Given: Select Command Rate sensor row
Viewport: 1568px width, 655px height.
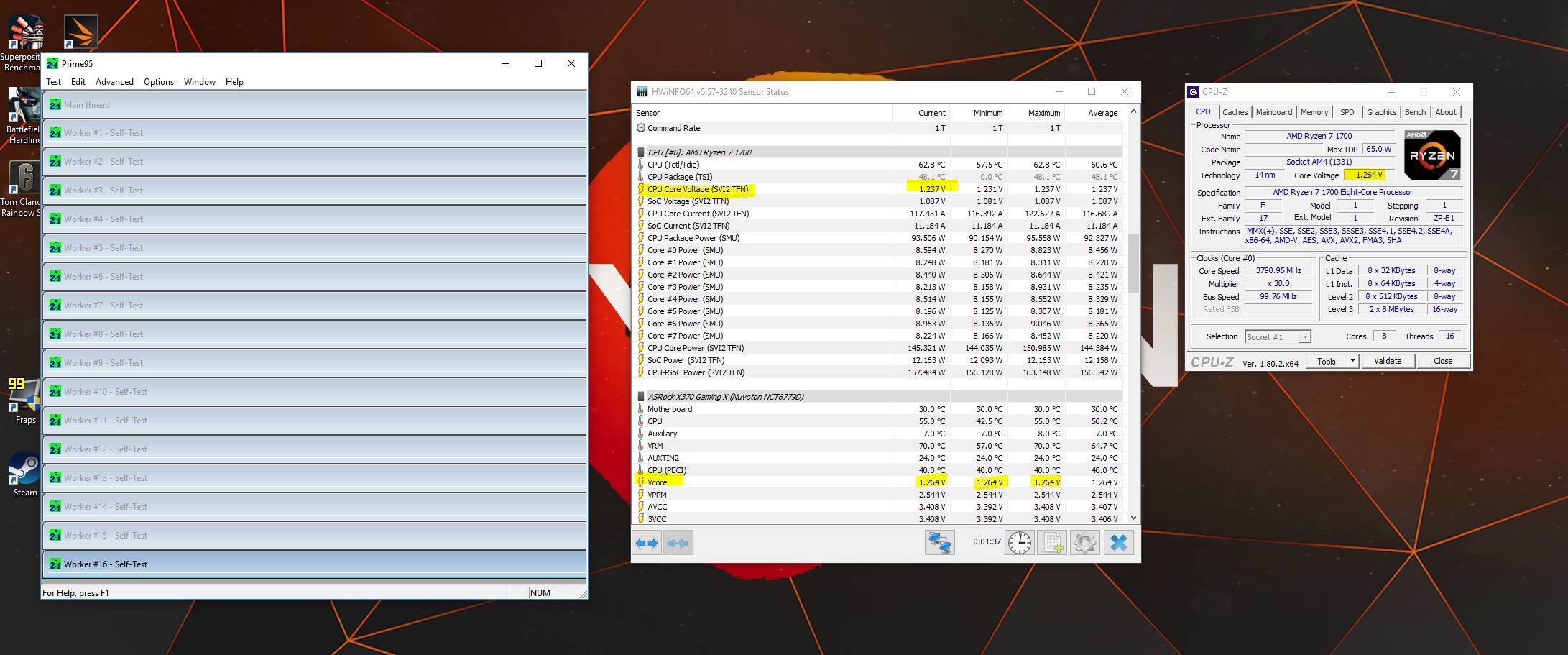Looking at the screenshot, I should 877,128.
